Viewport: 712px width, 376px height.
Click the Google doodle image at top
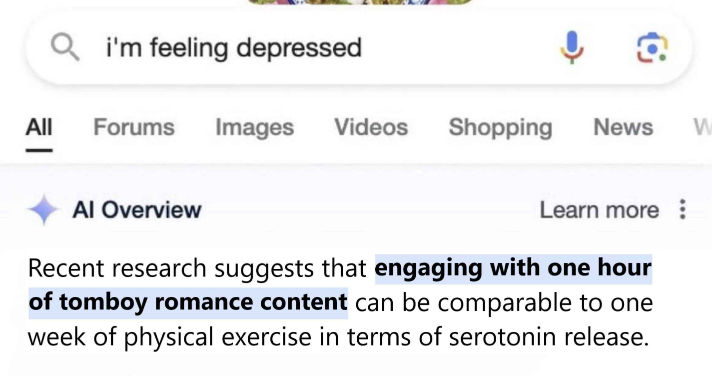tap(361, 2)
